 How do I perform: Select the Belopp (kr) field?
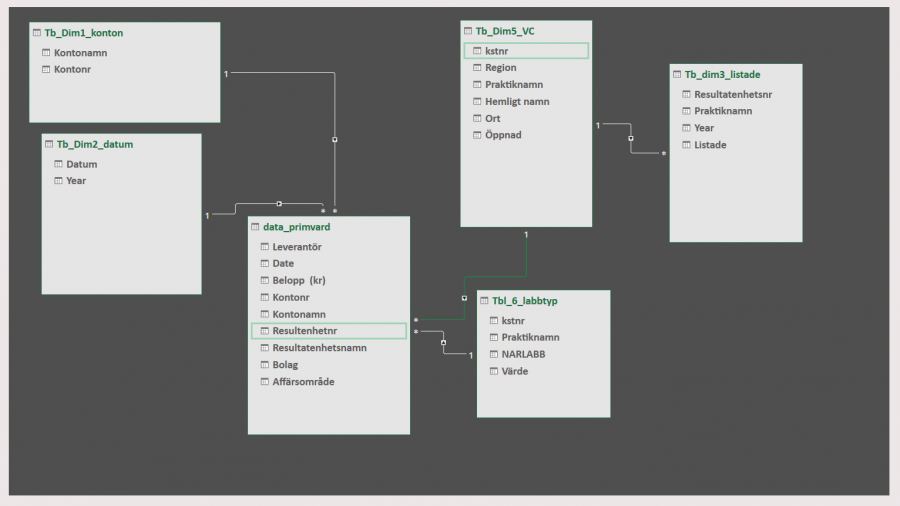(x=298, y=281)
